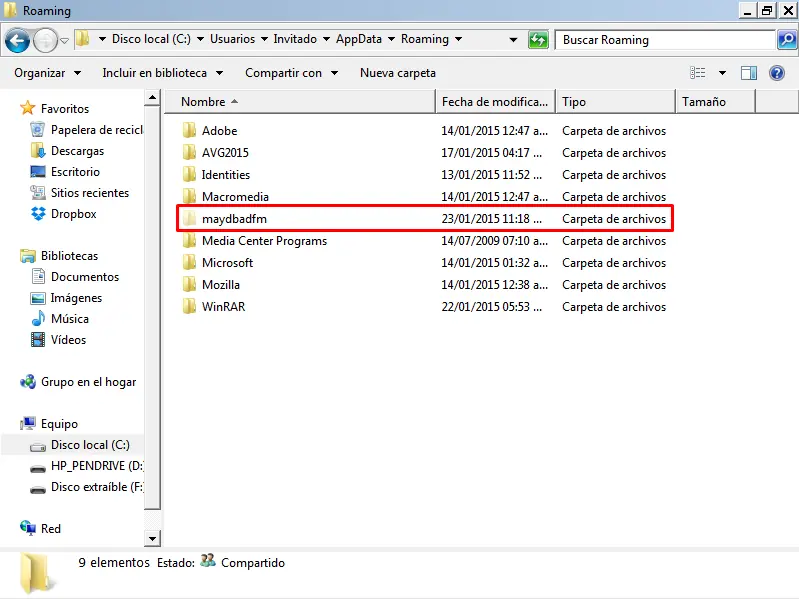Click in the Buscar Roaming search field

(x=665, y=40)
